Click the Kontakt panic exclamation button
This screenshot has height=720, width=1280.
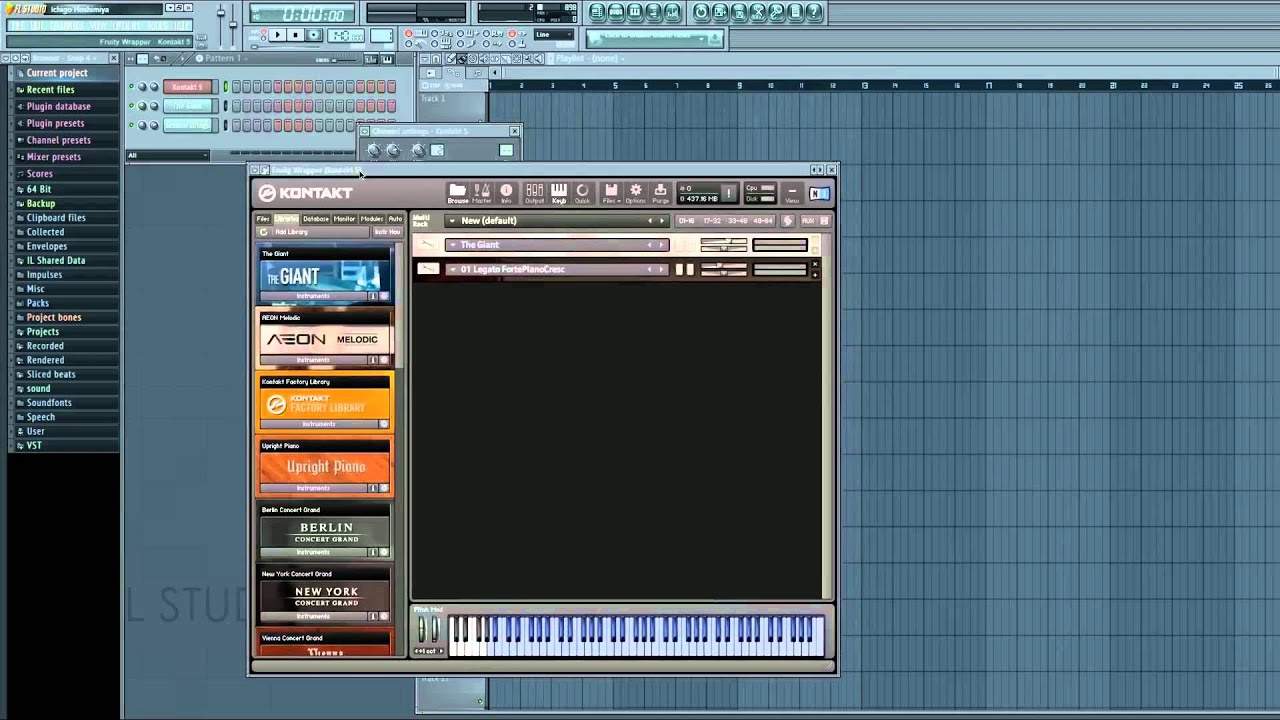(x=729, y=193)
